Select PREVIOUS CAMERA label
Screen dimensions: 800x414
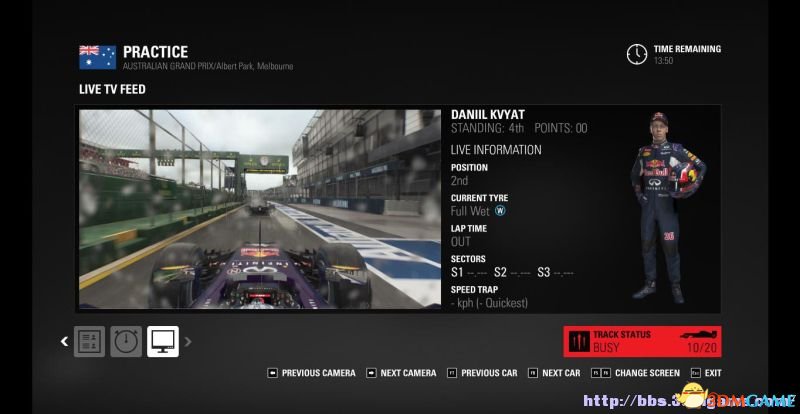(318, 373)
